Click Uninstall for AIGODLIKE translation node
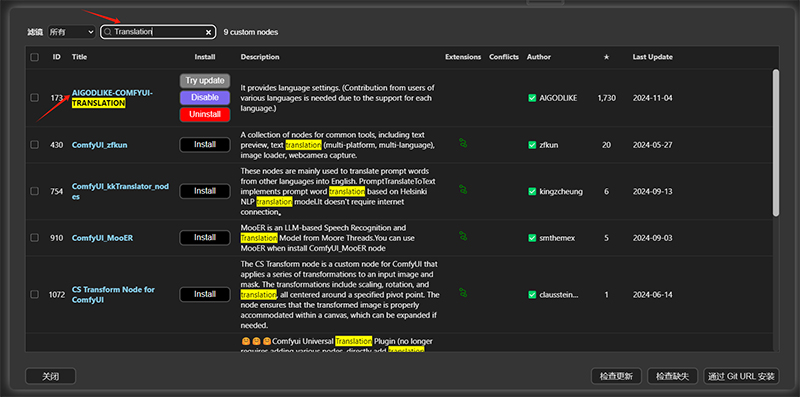Viewport: 800px width, 397px height. tap(205, 114)
